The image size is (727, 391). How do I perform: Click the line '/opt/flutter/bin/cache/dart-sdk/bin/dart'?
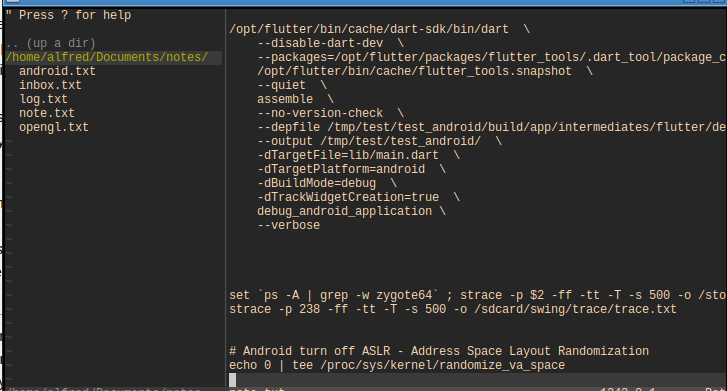379,29
